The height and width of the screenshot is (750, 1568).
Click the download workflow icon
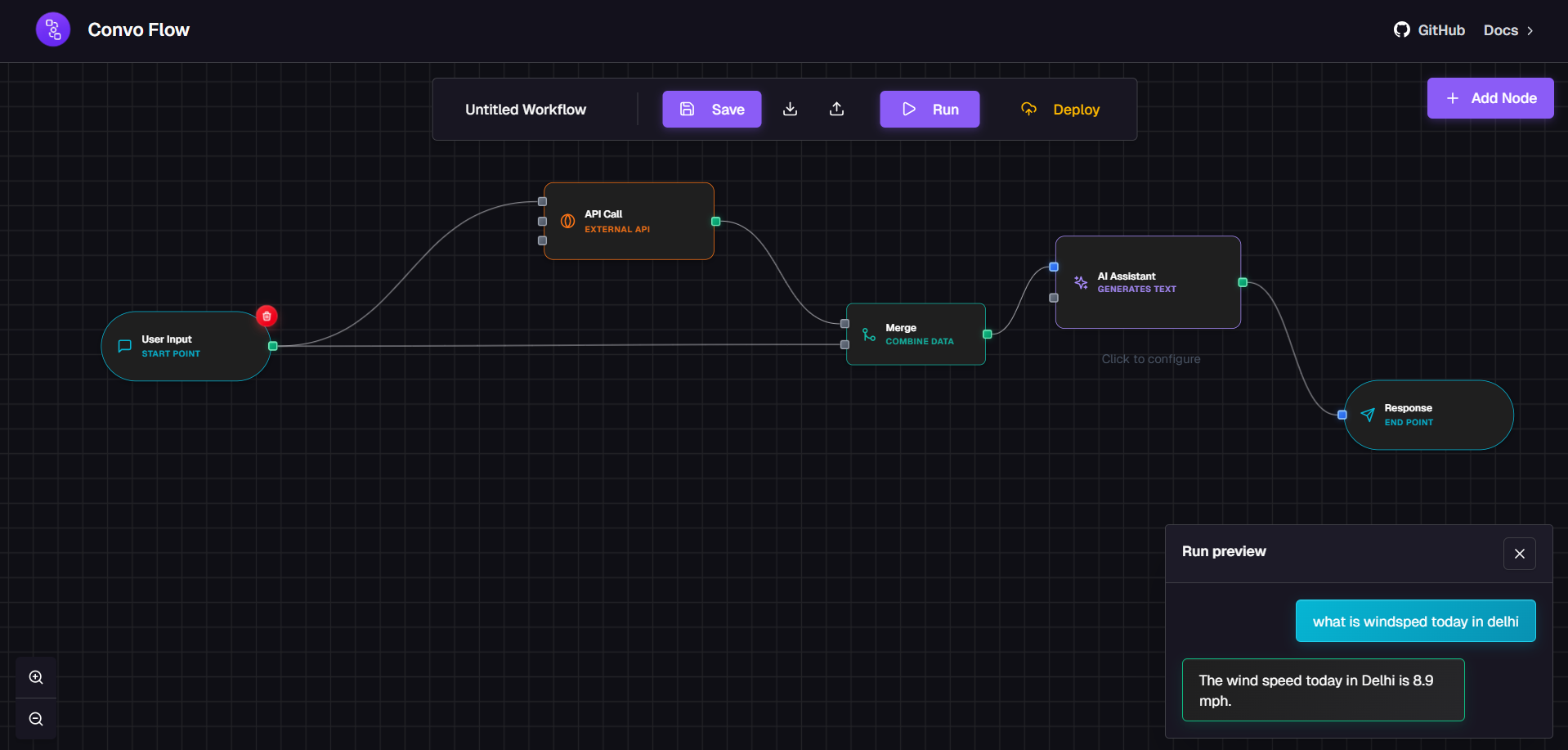pyautogui.click(x=790, y=109)
